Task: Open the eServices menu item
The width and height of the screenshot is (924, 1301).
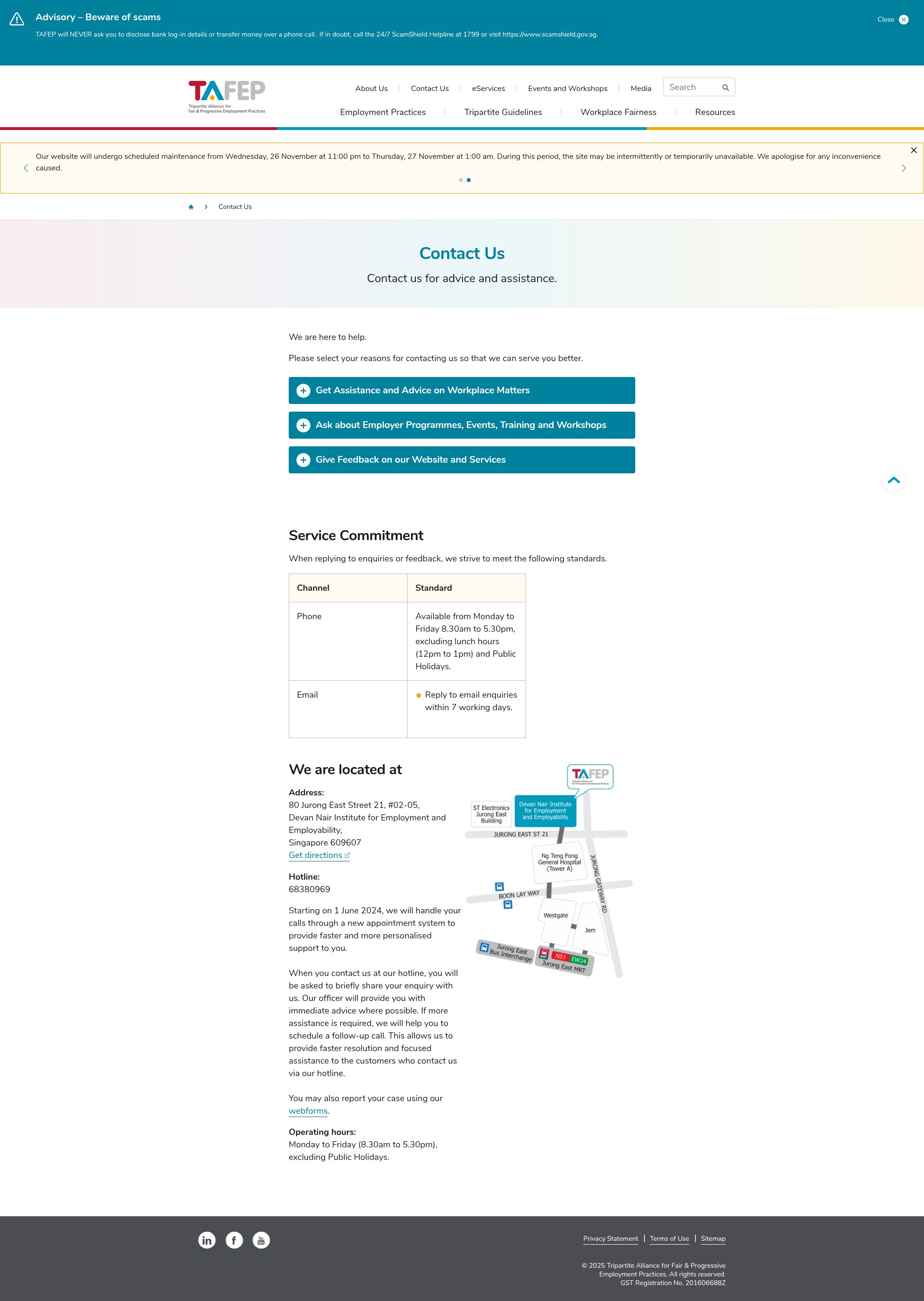Action: coord(488,88)
